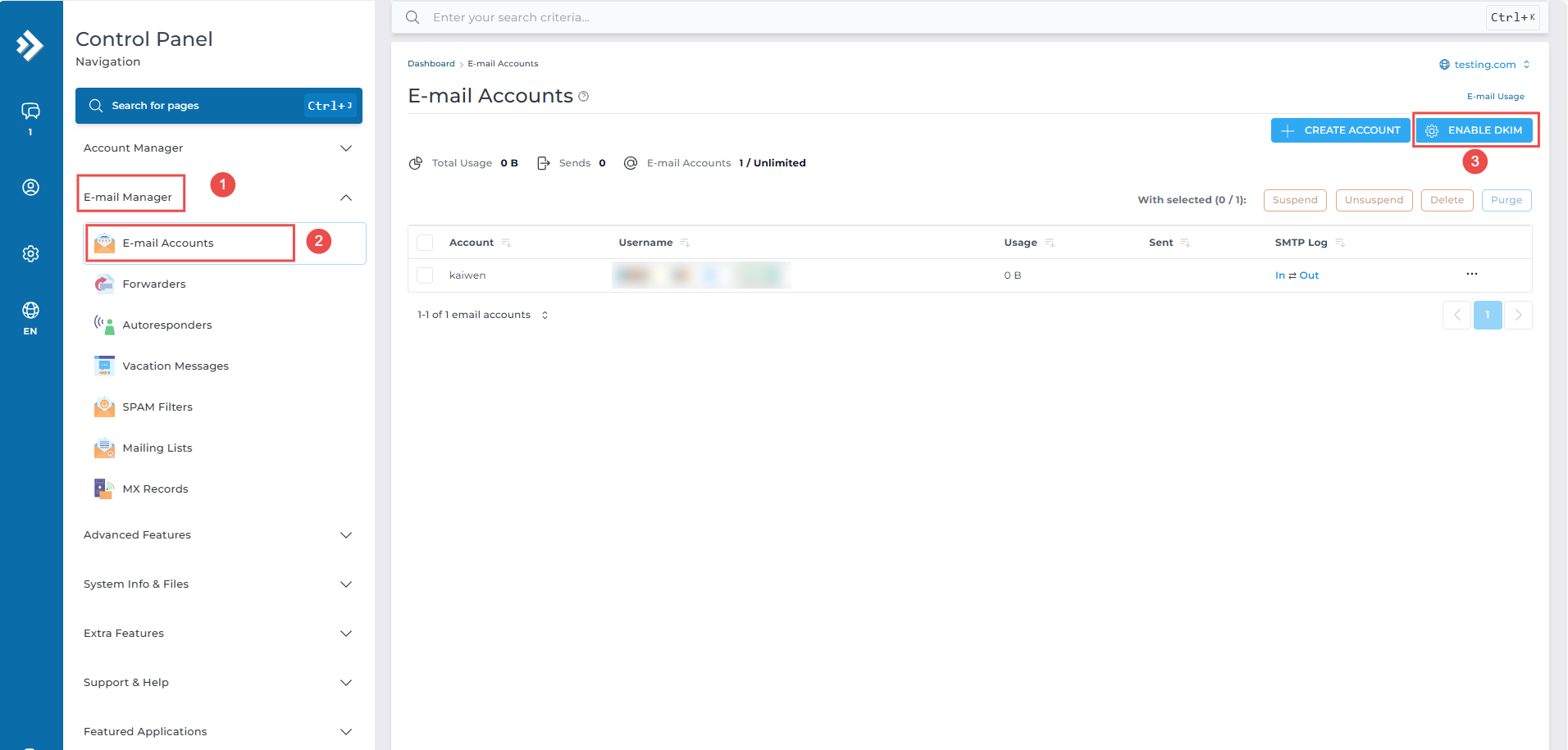Click the messages chat icon in left rail
1568x750 pixels.
pos(30,111)
